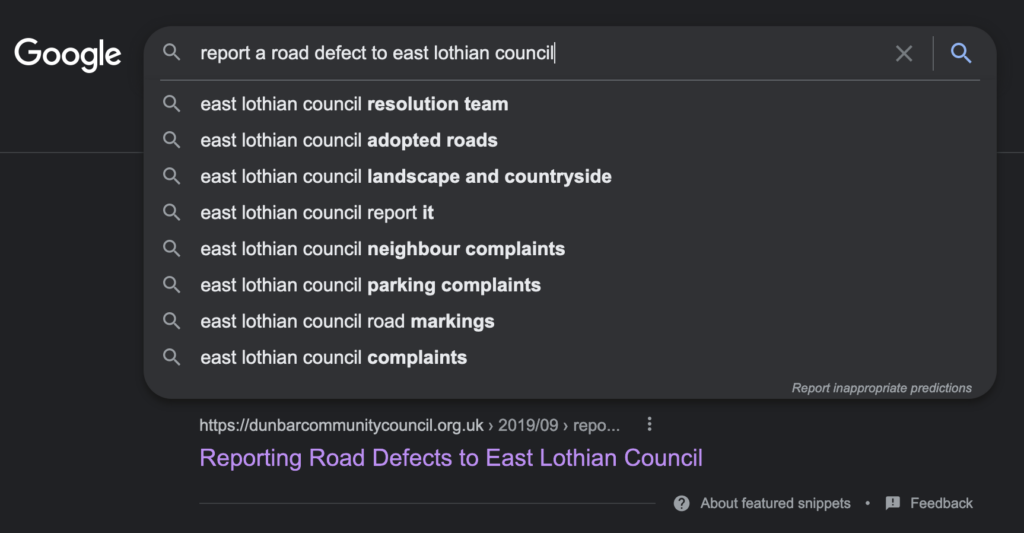Click the Feedback flag icon
The height and width of the screenshot is (533, 1024).
(893, 503)
